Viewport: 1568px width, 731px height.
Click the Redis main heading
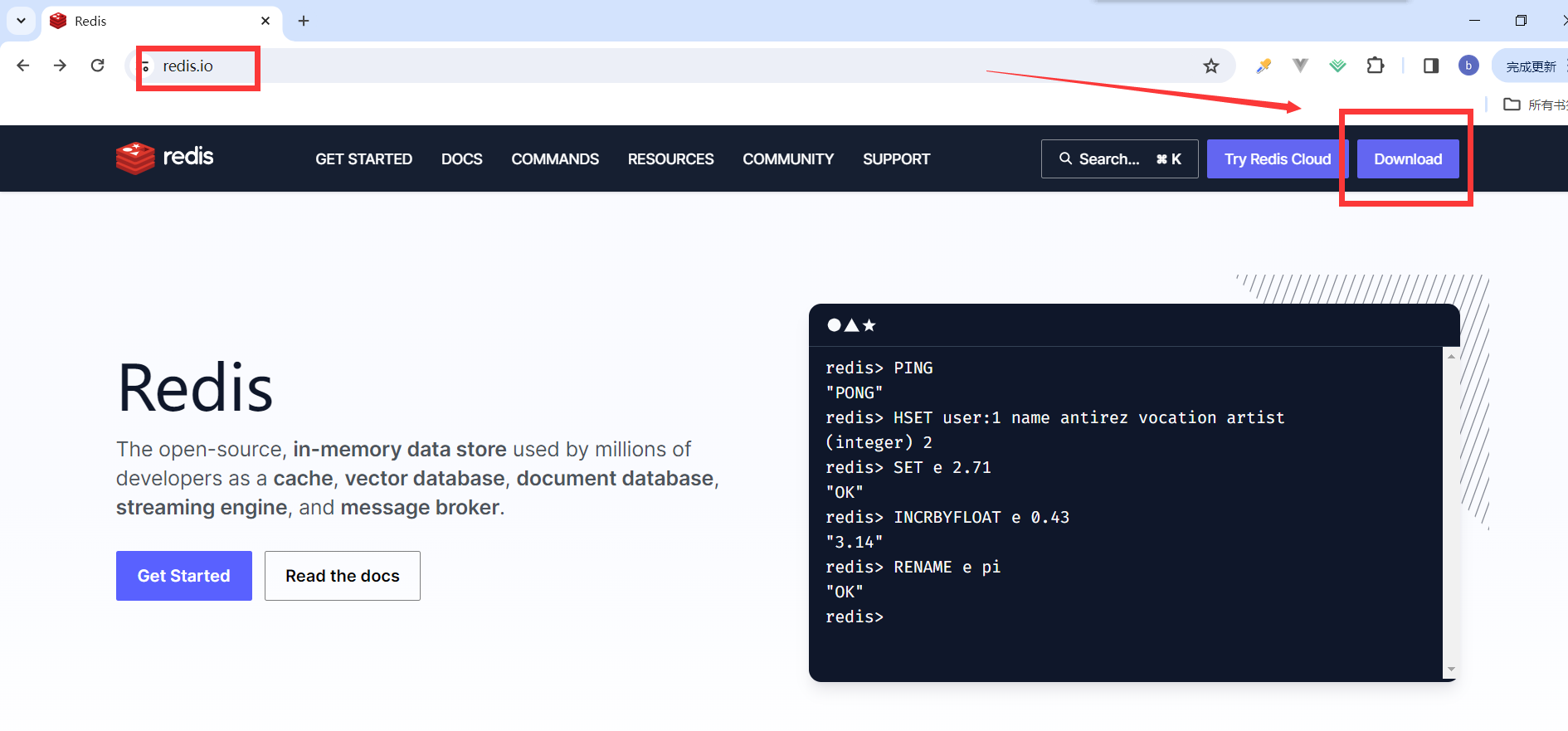(196, 387)
